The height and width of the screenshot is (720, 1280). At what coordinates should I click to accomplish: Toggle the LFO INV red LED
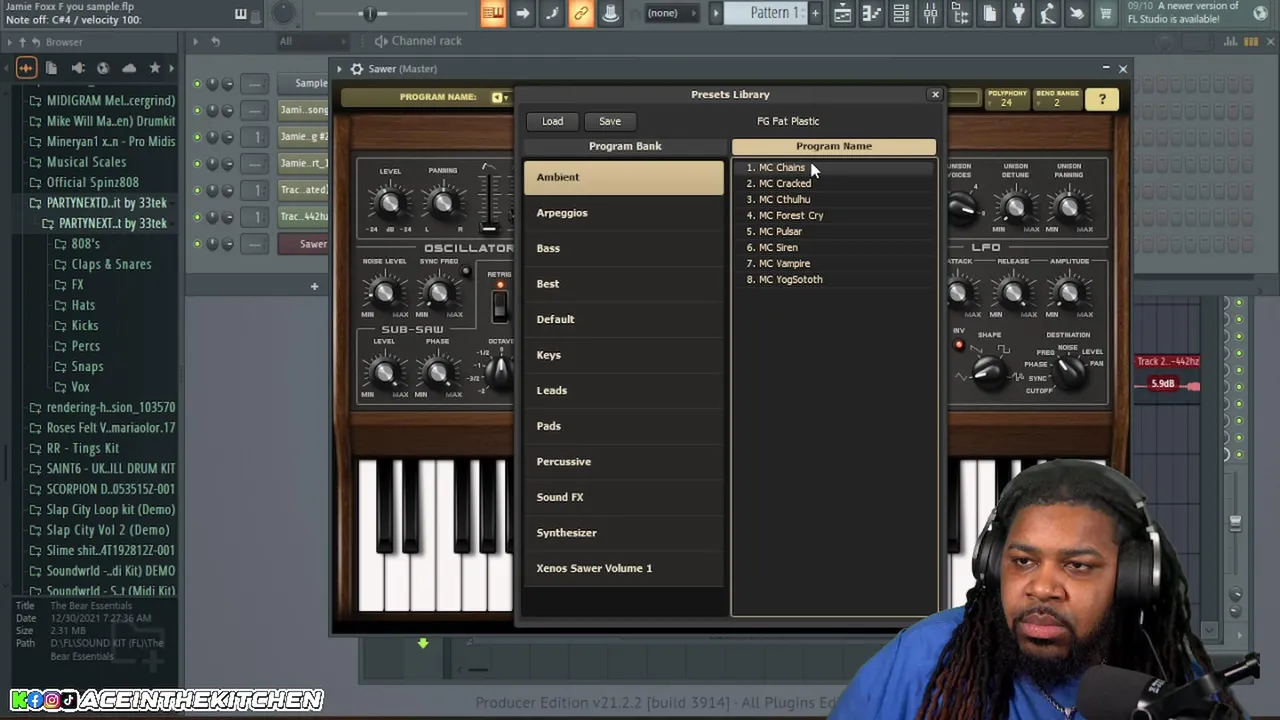[x=958, y=346]
